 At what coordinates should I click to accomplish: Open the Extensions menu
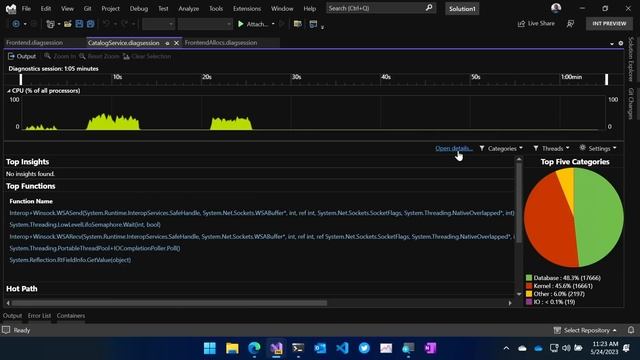247,8
